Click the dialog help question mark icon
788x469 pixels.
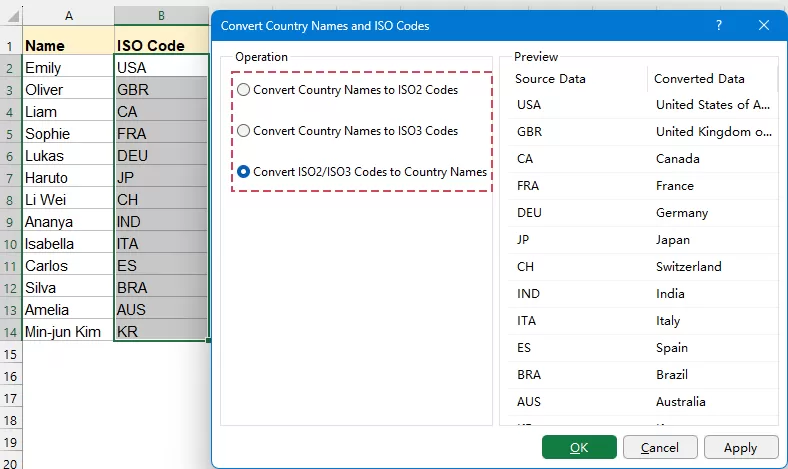pyautogui.click(x=719, y=25)
